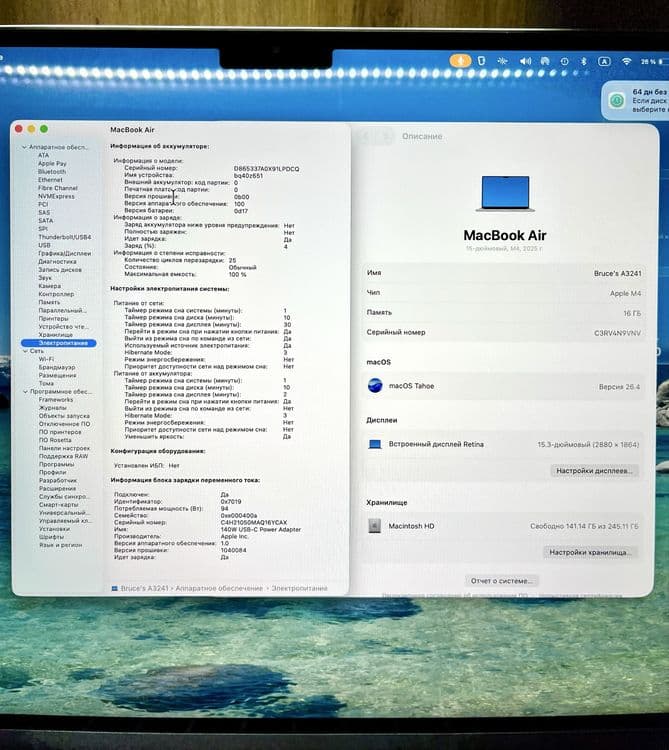Click the Macintosh HD drive icon
Screen dimensions: 669x750
point(374,526)
